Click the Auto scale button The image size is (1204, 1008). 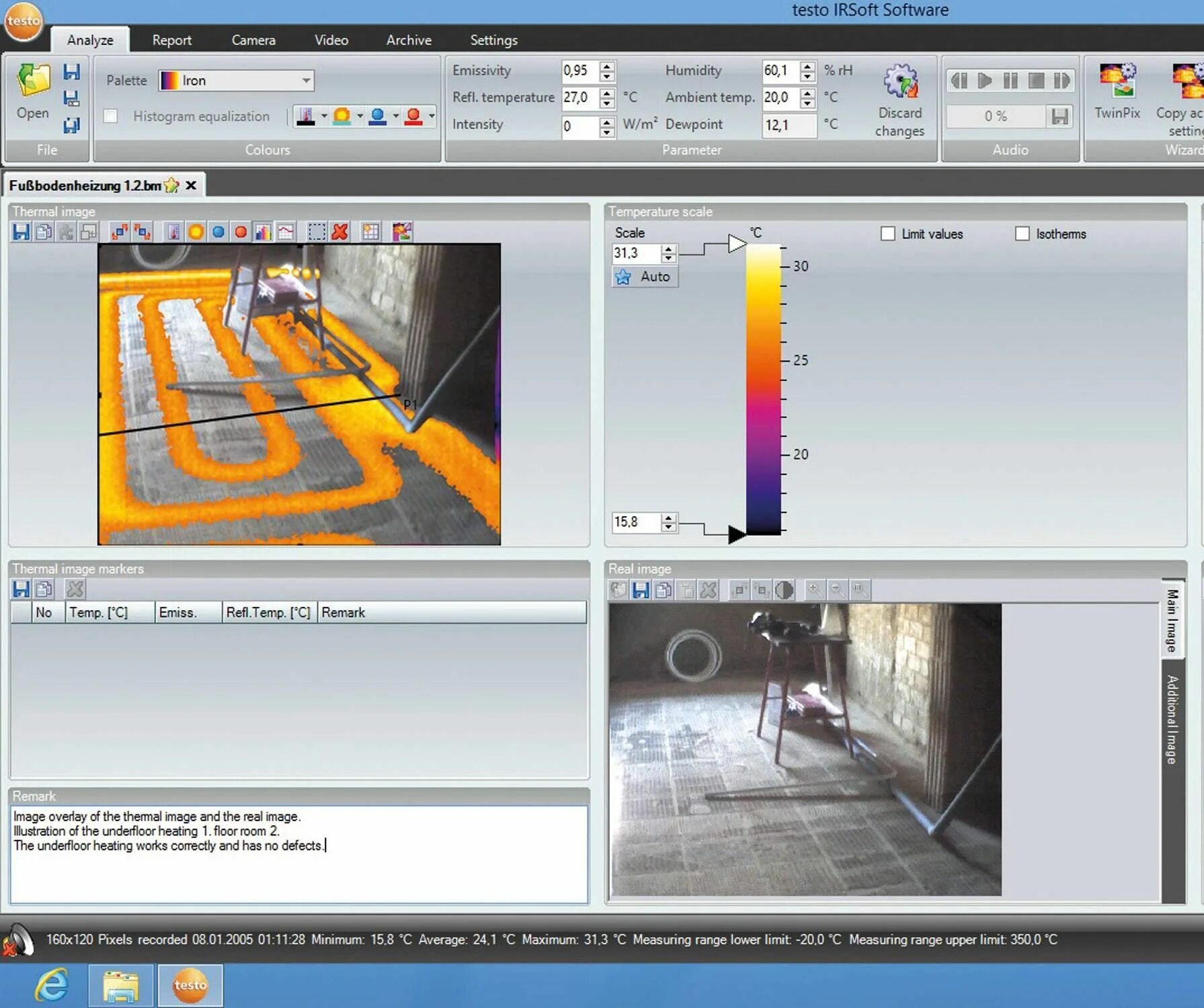click(645, 277)
